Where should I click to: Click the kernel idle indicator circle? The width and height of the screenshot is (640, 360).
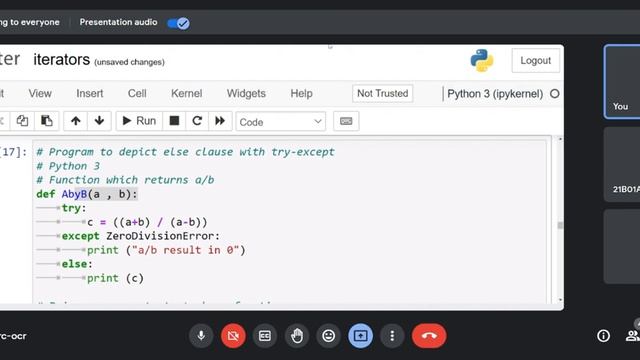[x=555, y=94]
